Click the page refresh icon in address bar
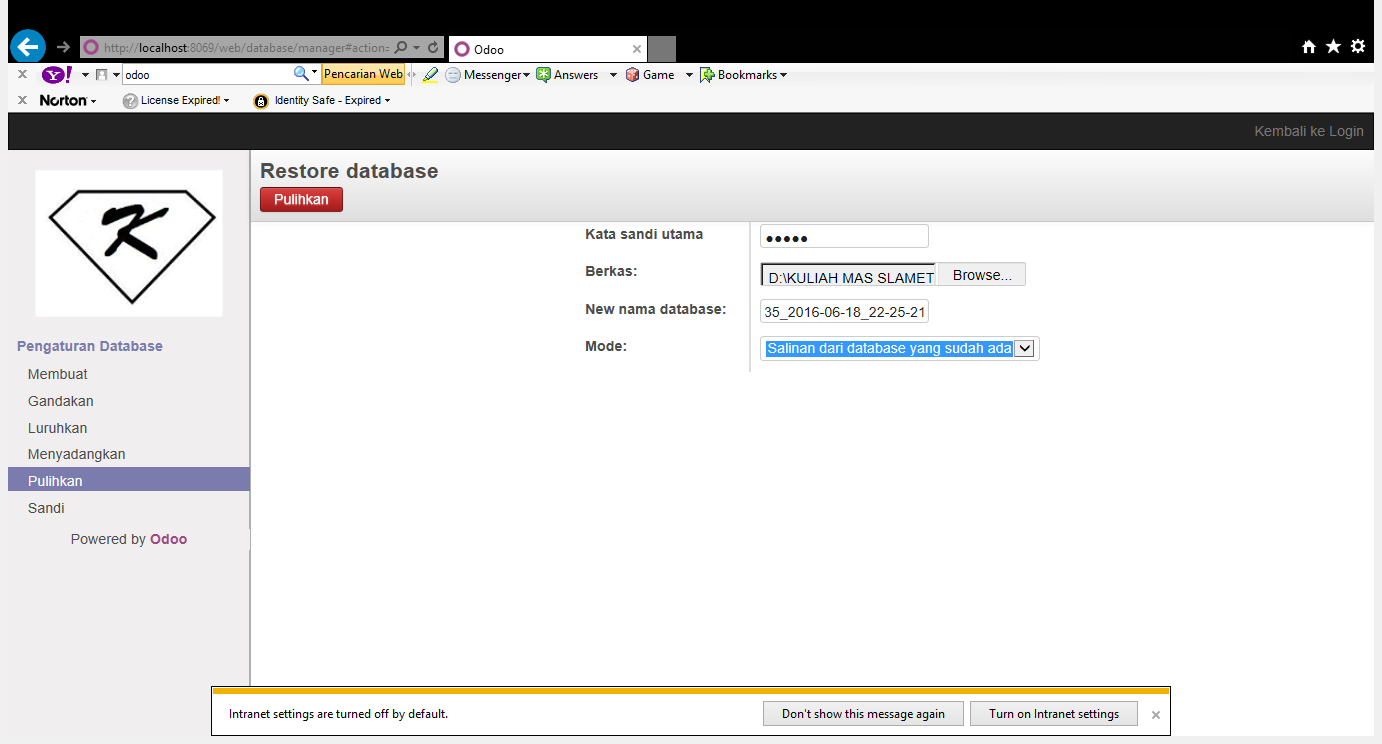The image size is (1382, 744). [433, 47]
